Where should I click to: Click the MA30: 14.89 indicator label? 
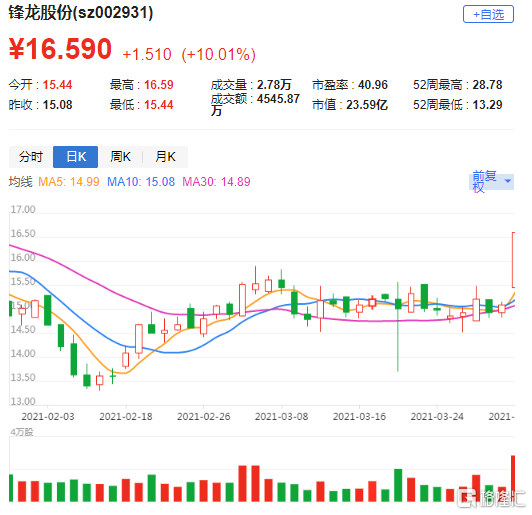216,182
